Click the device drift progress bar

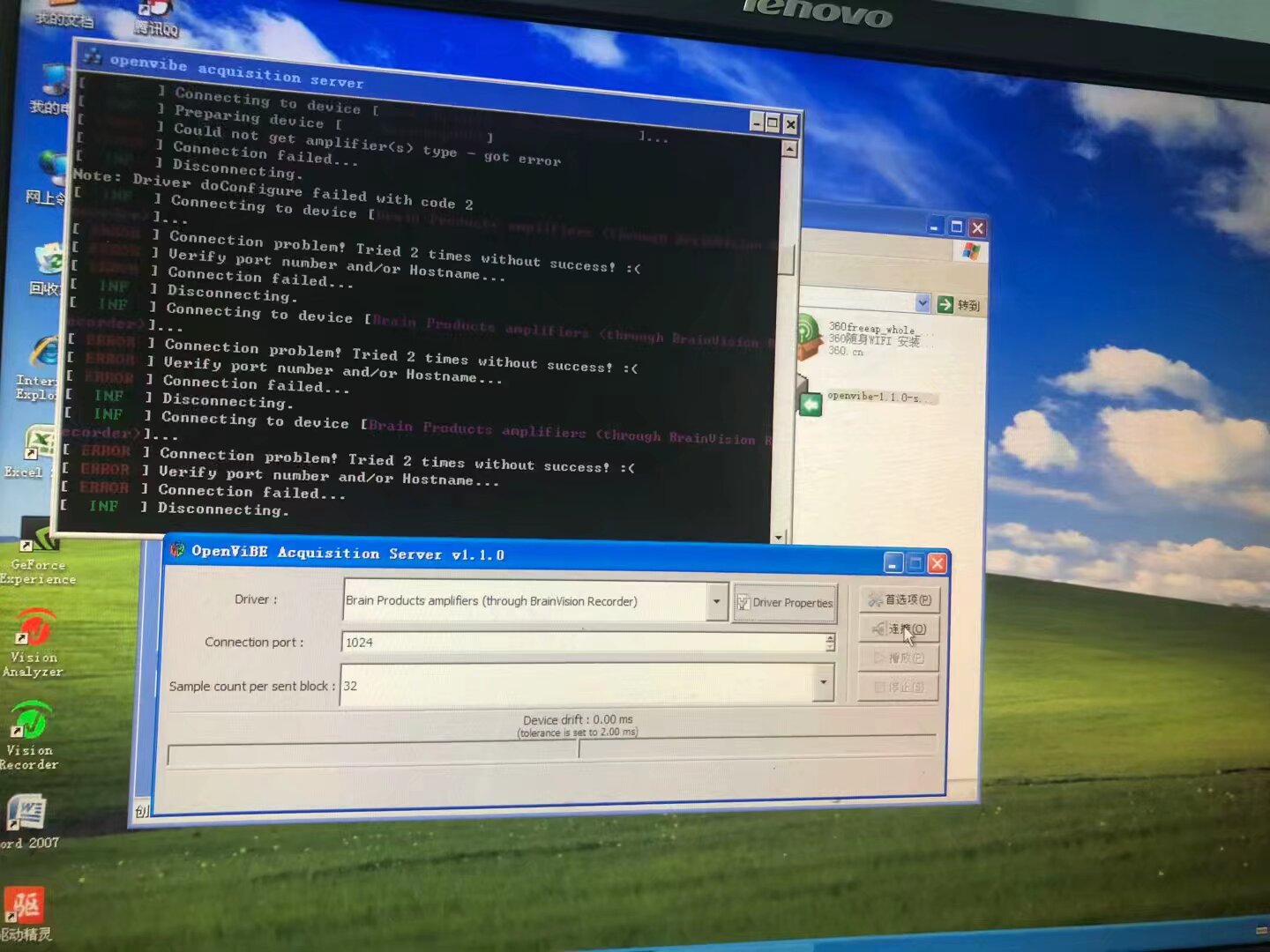(551, 750)
